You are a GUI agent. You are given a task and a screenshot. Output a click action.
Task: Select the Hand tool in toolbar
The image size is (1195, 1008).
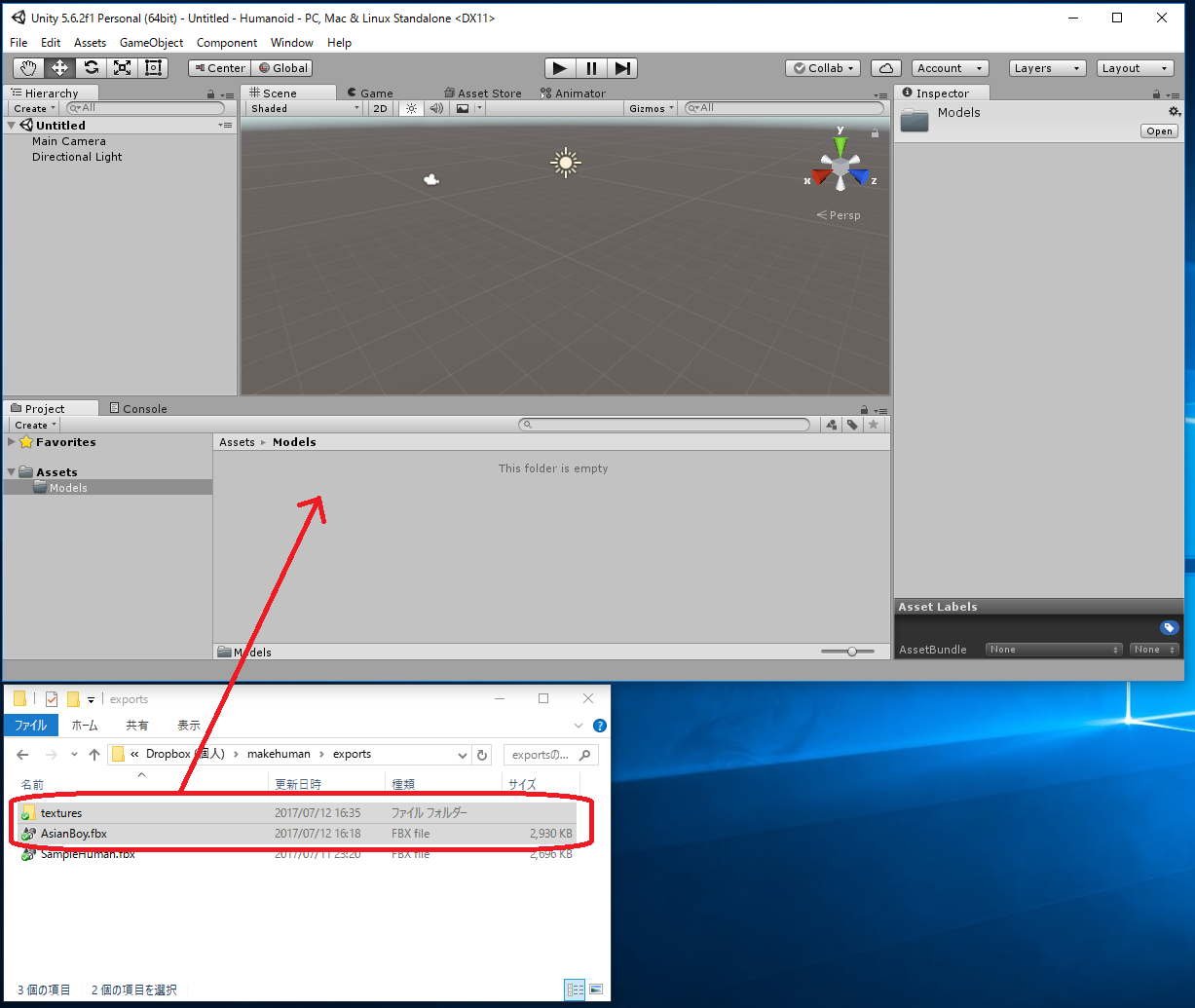click(x=28, y=68)
